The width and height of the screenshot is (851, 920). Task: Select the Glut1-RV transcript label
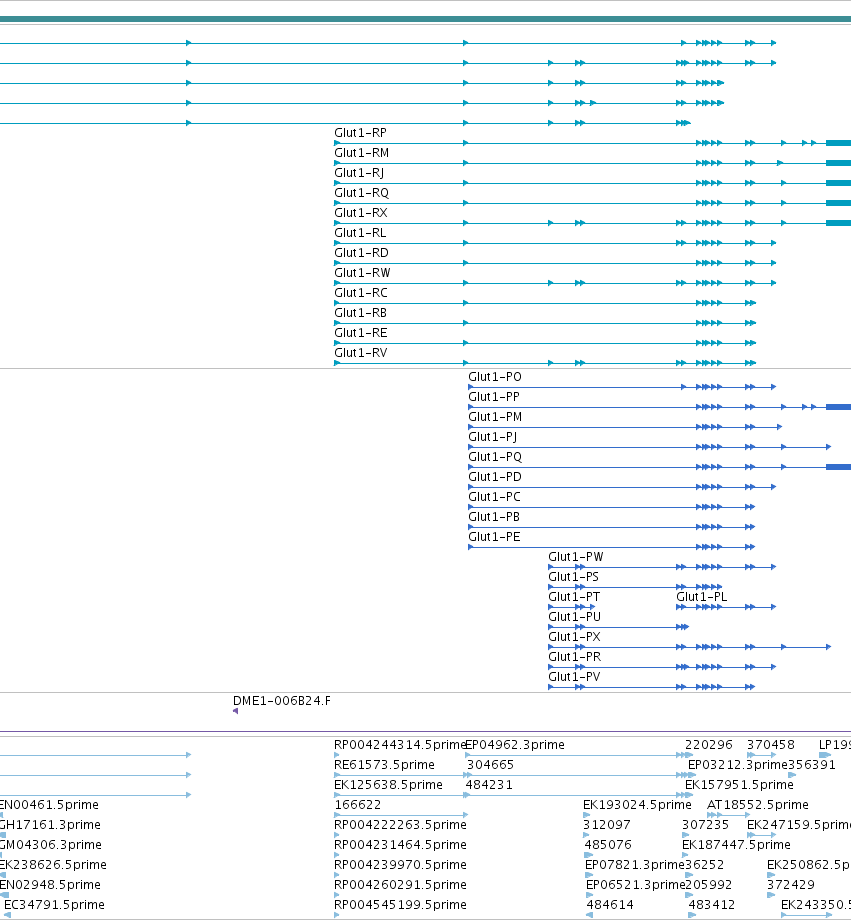pos(361,353)
